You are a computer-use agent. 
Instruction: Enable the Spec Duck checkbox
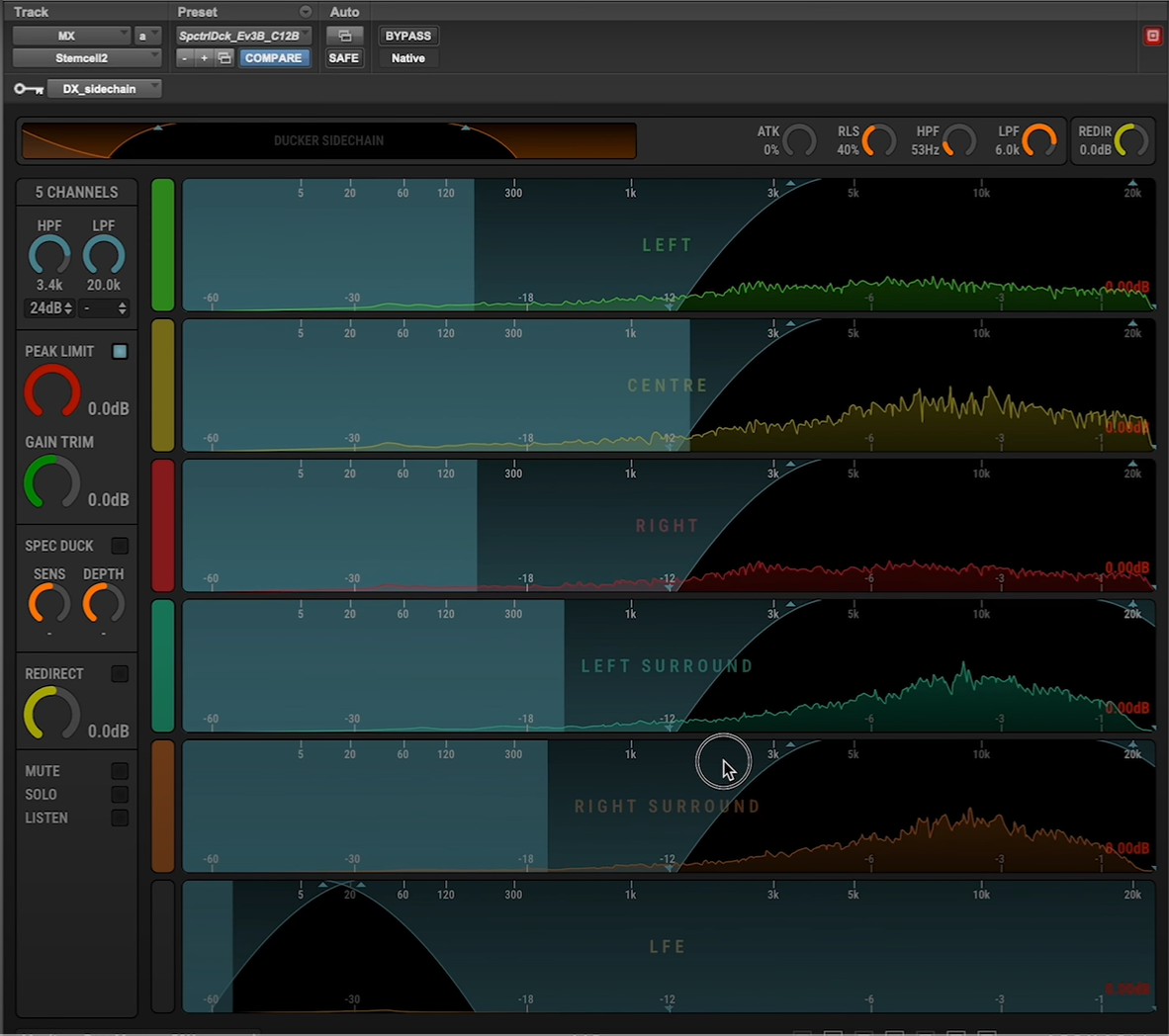120,546
